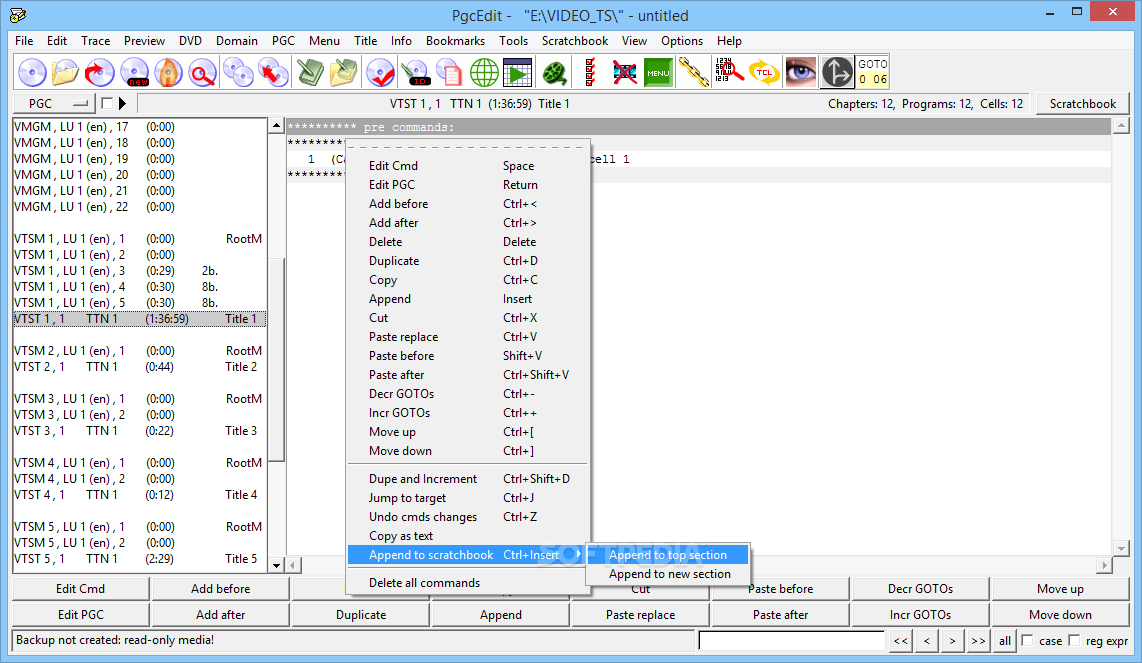
Task: Click the Edit PGC bottom button
Action: pos(81,615)
